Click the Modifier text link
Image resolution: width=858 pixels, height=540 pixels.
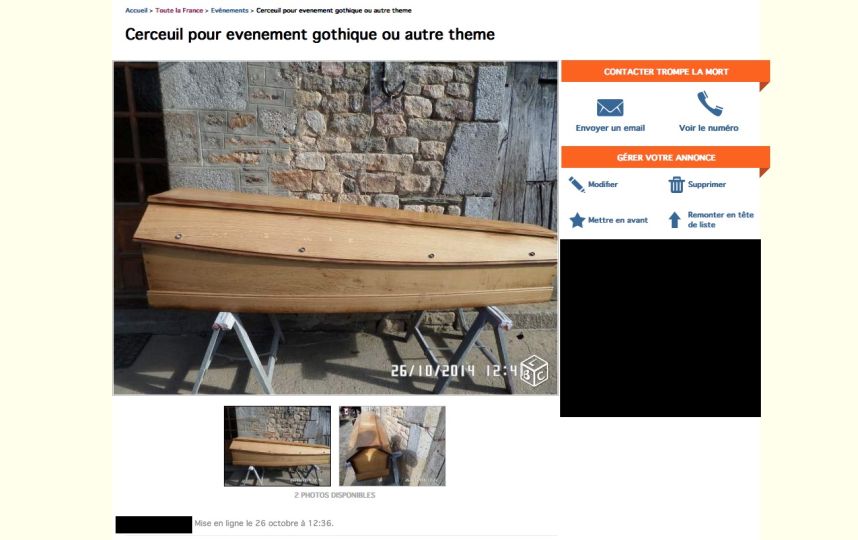(603, 184)
